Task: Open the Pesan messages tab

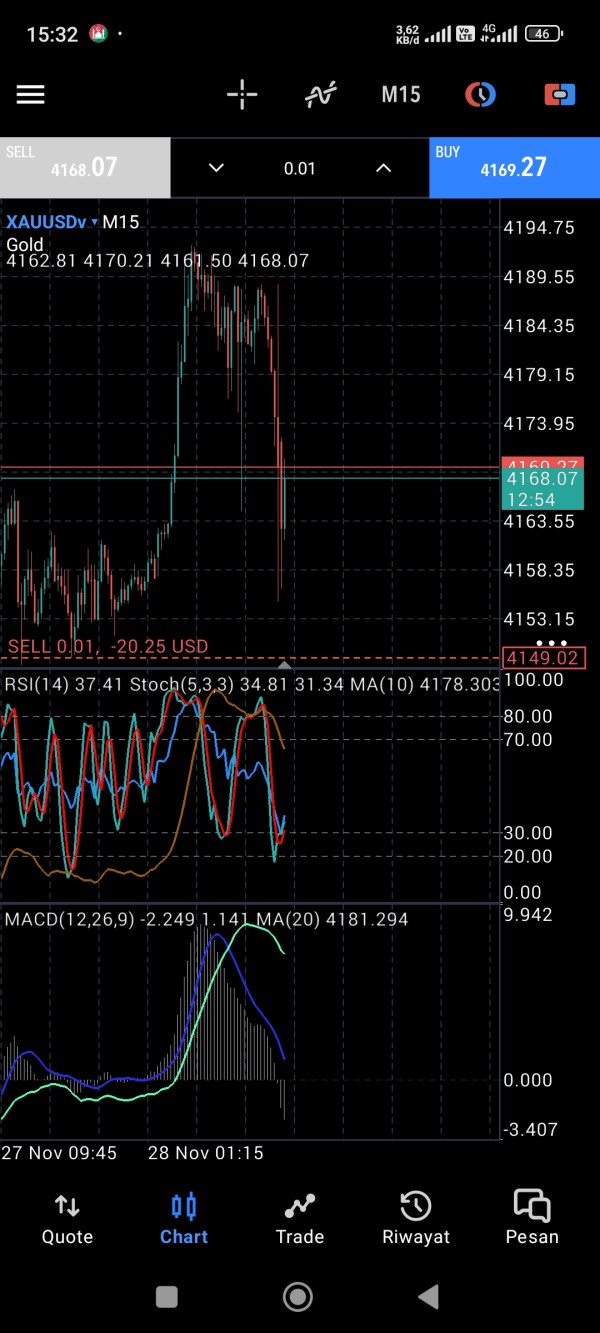Action: [x=532, y=1218]
